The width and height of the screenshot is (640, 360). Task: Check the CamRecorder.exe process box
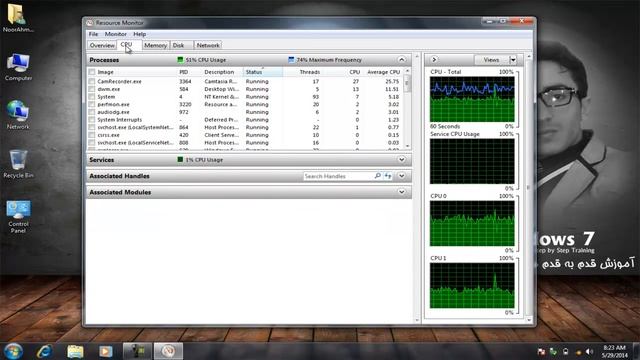coord(92,81)
